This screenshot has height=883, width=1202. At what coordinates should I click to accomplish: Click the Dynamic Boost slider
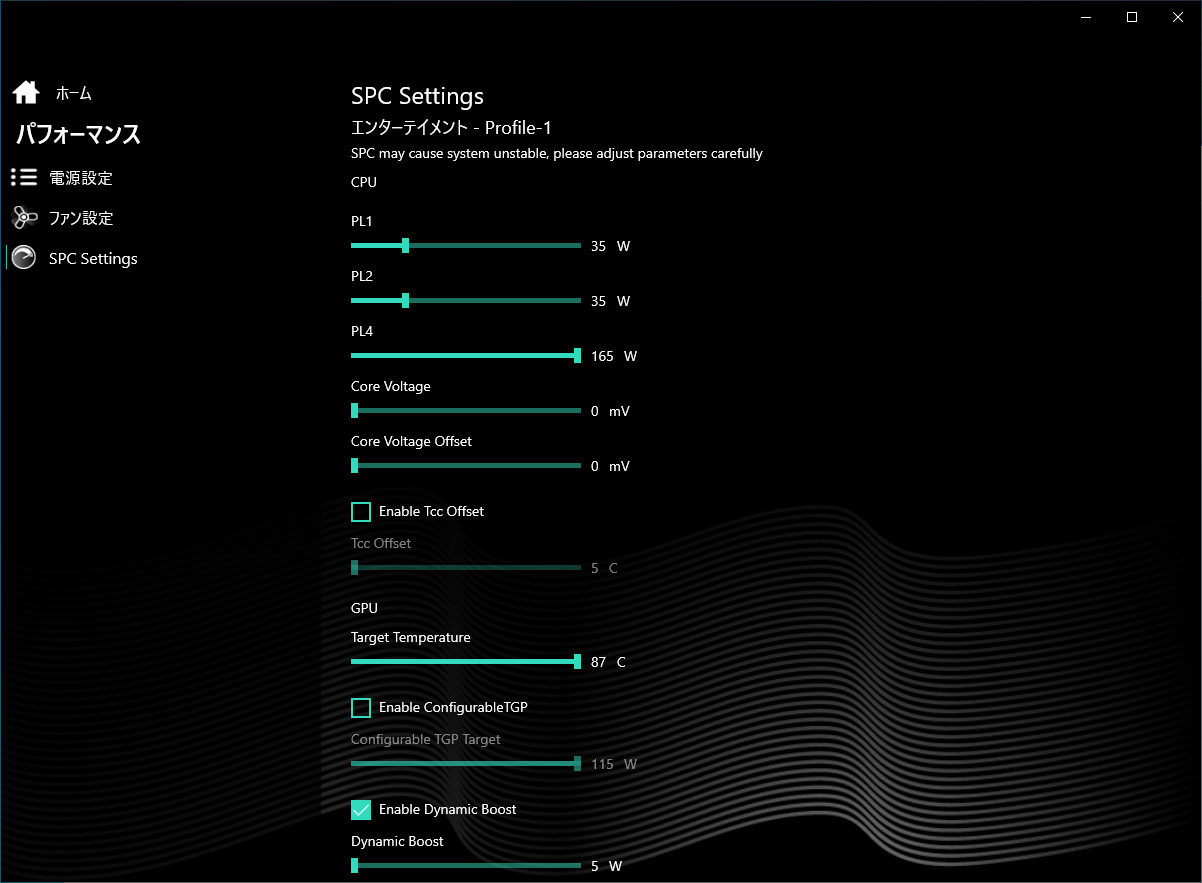pyautogui.click(x=466, y=865)
